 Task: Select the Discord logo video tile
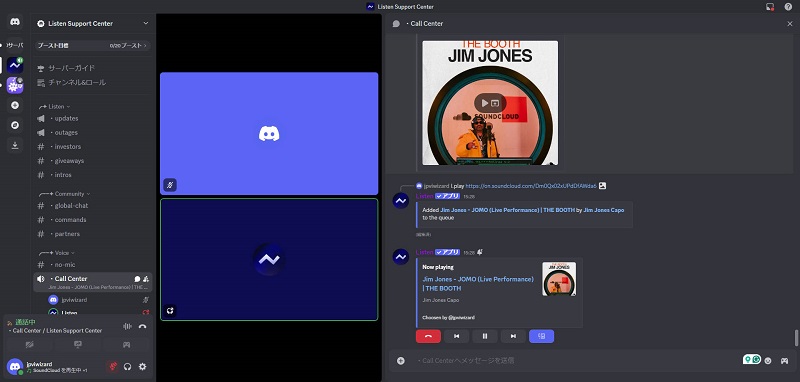269,134
